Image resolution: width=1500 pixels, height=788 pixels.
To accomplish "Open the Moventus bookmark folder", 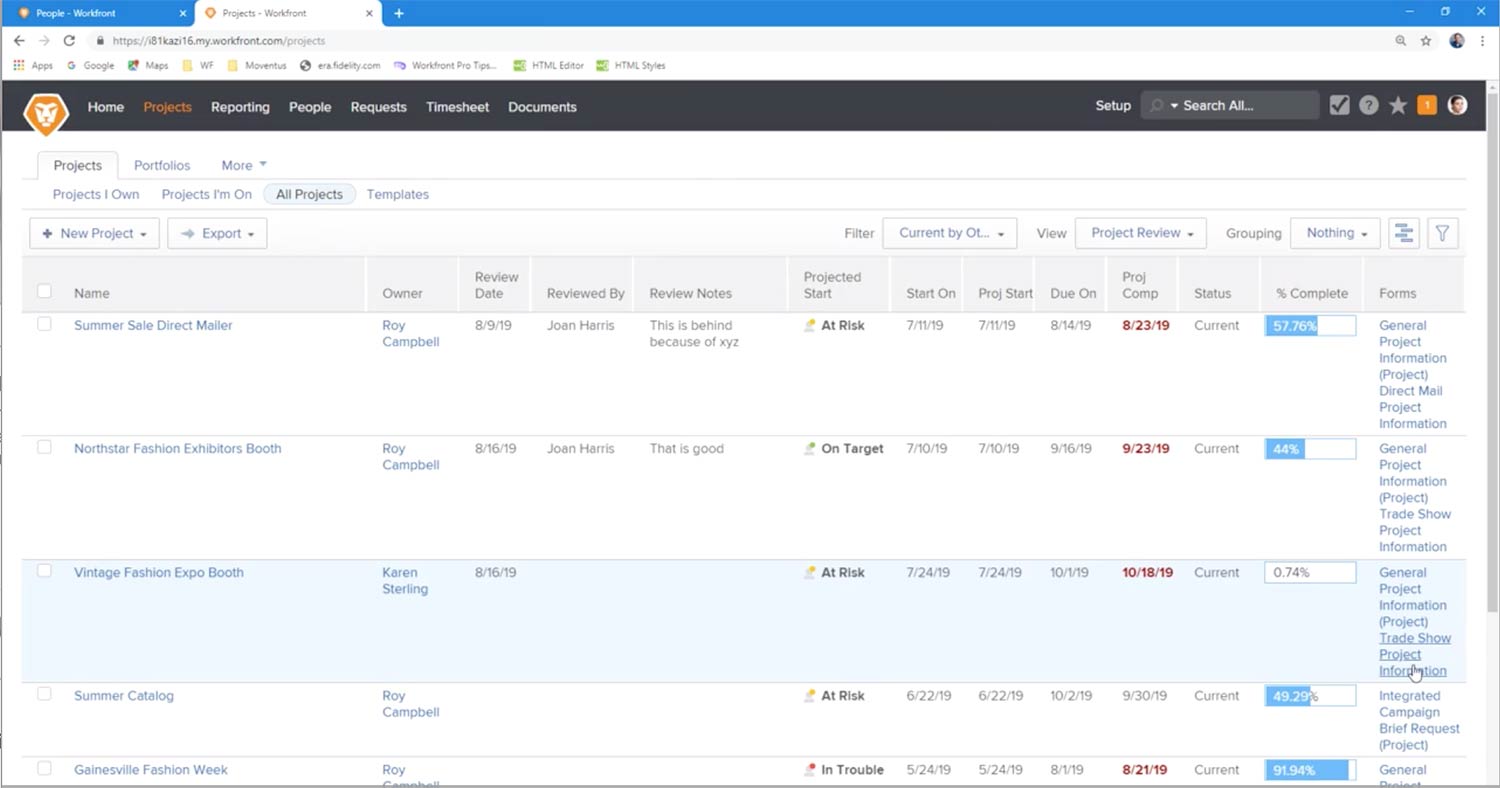I will pyautogui.click(x=257, y=65).
